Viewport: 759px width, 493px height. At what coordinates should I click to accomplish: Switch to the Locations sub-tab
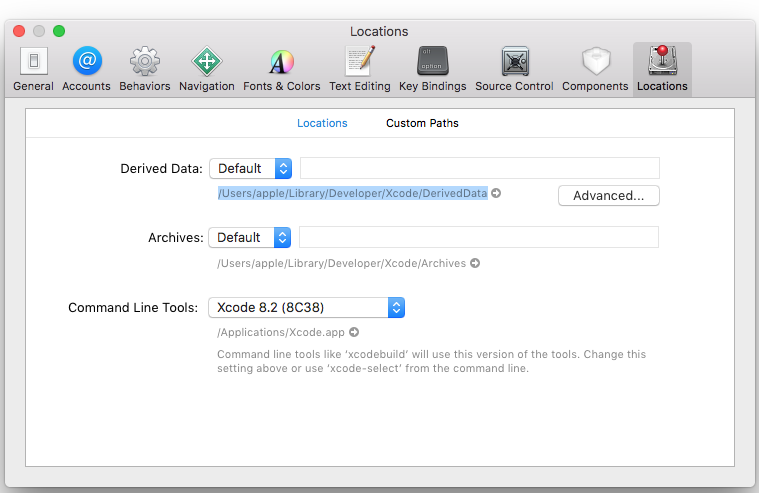(322, 123)
